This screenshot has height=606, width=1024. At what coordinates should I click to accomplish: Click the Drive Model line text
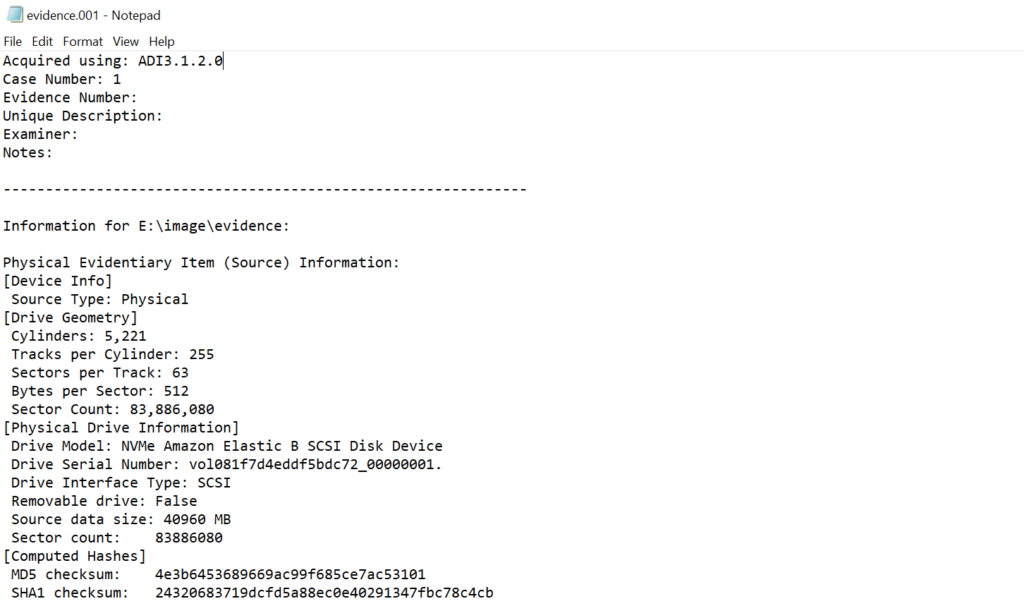227,446
